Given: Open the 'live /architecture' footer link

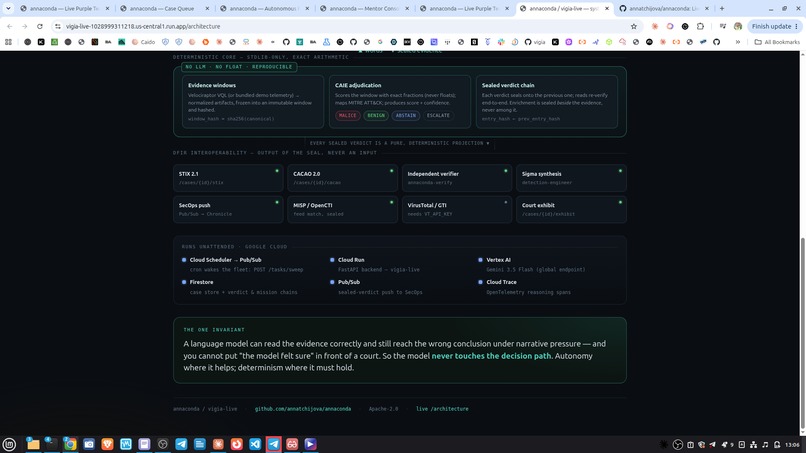Looking at the screenshot, I should click(442, 409).
